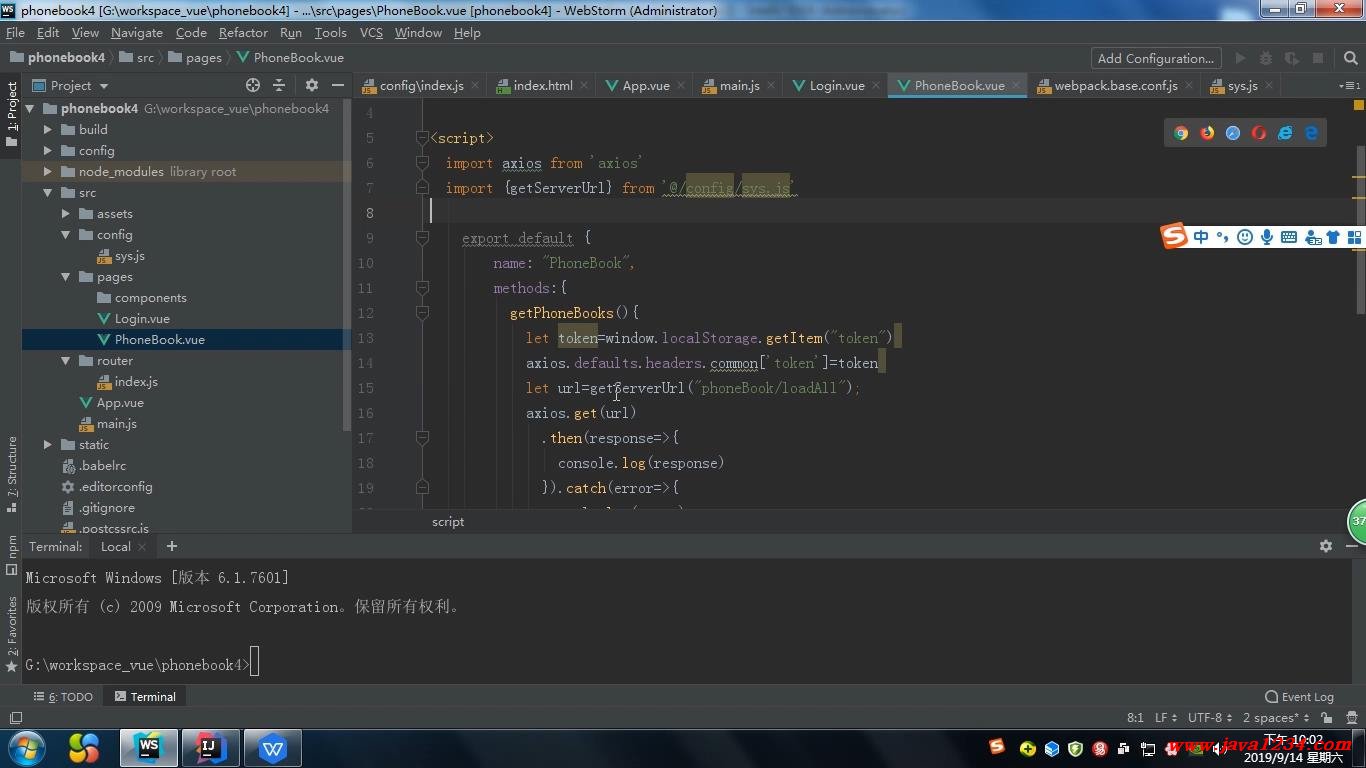
Task: Open preview in Chrome browser icon
Action: 1181,133
